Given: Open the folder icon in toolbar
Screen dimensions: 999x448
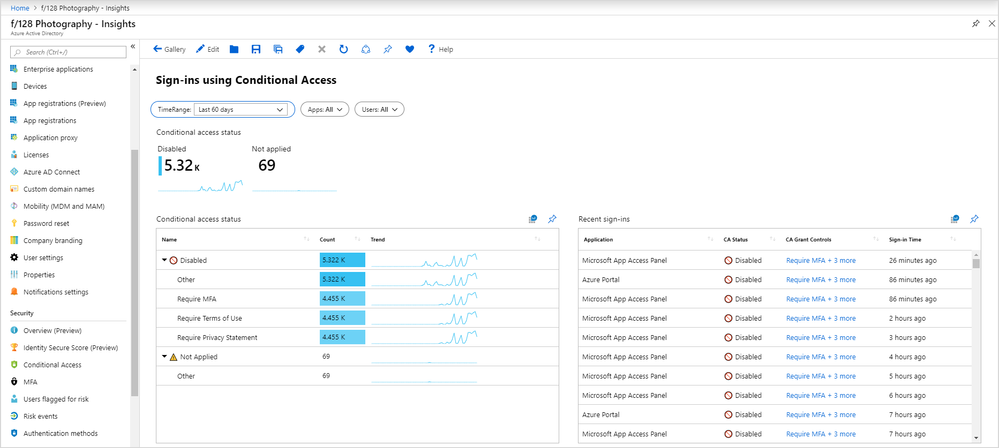Looking at the screenshot, I should coord(234,49).
